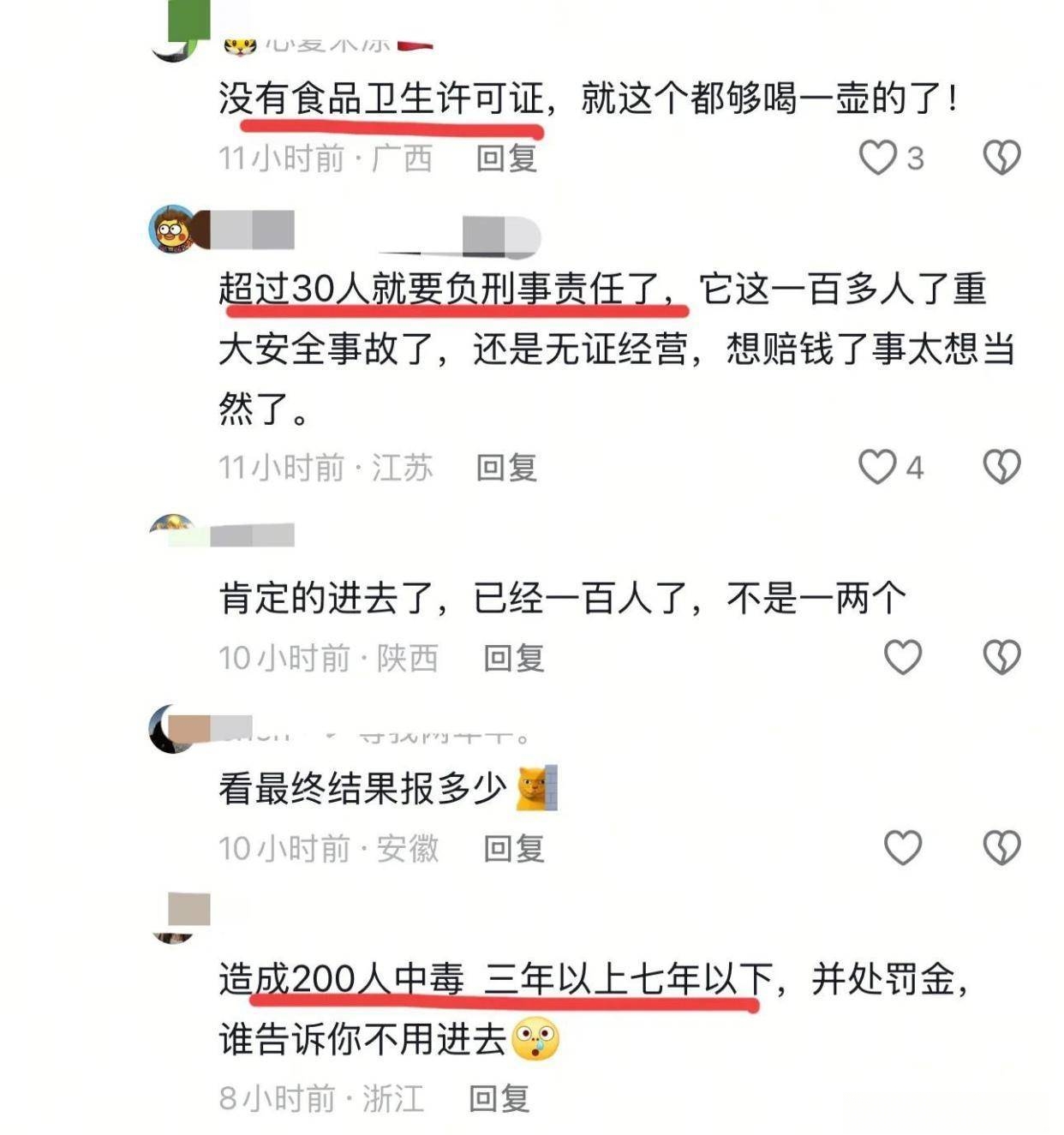Tap broken heart on the Anhui comment
The height and width of the screenshot is (1135, 1064).
pyautogui.click(x=1001, y=847)
